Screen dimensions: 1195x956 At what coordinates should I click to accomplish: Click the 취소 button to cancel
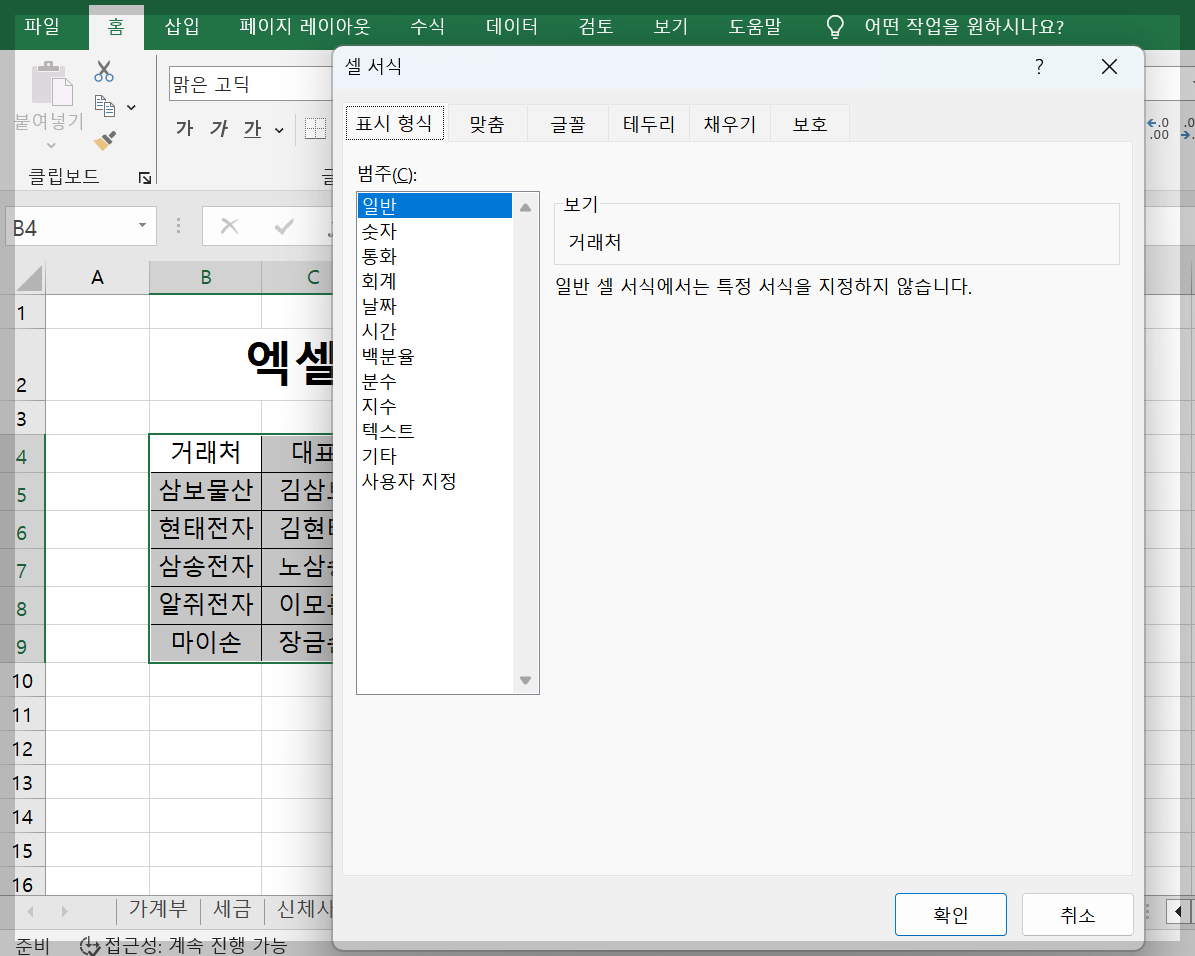(x=1077, y=913)
